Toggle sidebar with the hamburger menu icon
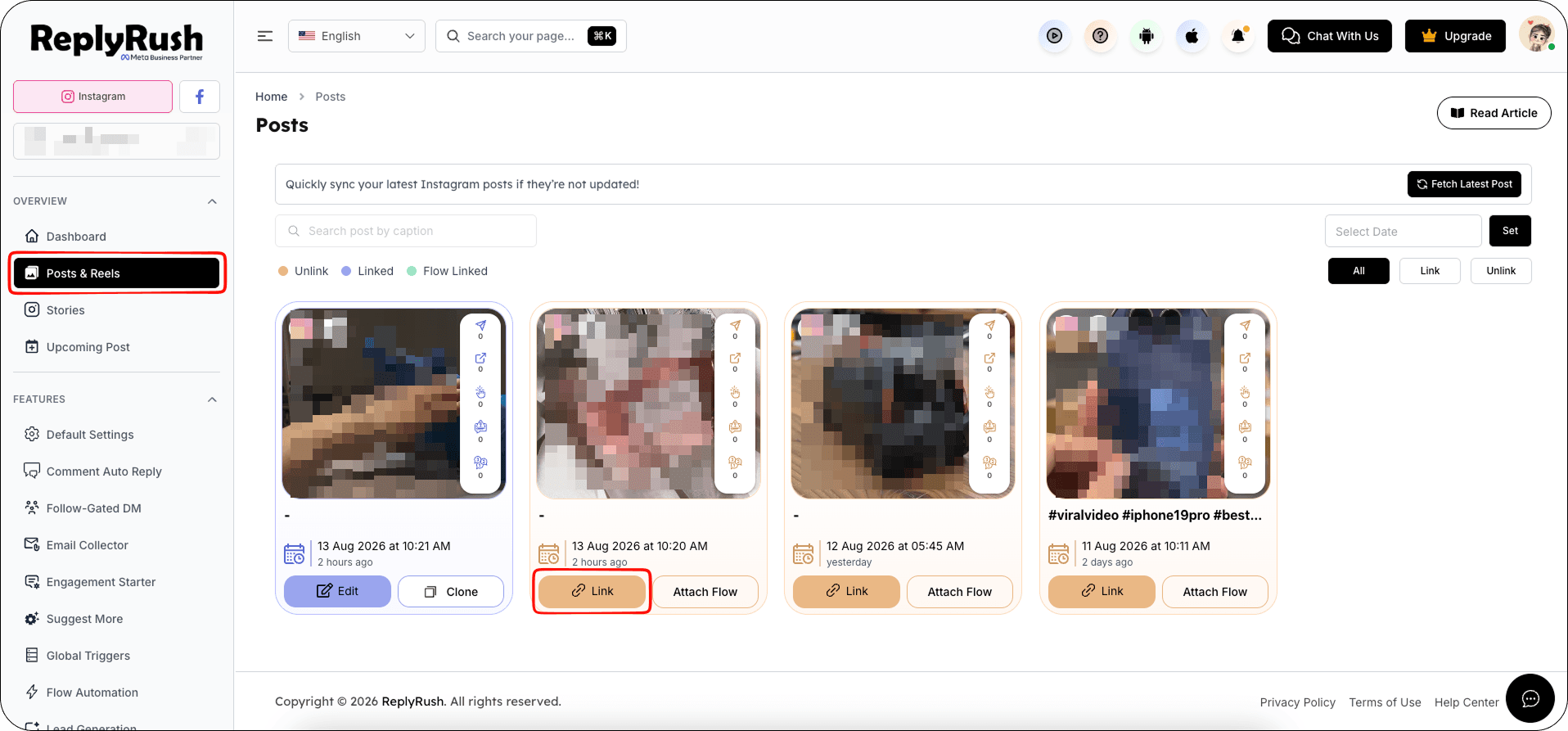The image size is (1568, 731). tap(265, 36)
